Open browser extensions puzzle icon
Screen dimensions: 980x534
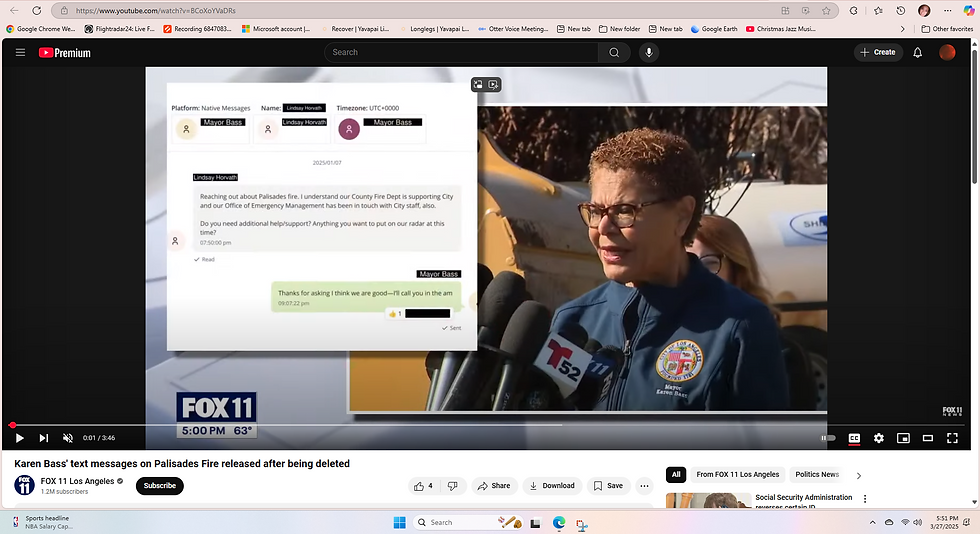[854, 11]
